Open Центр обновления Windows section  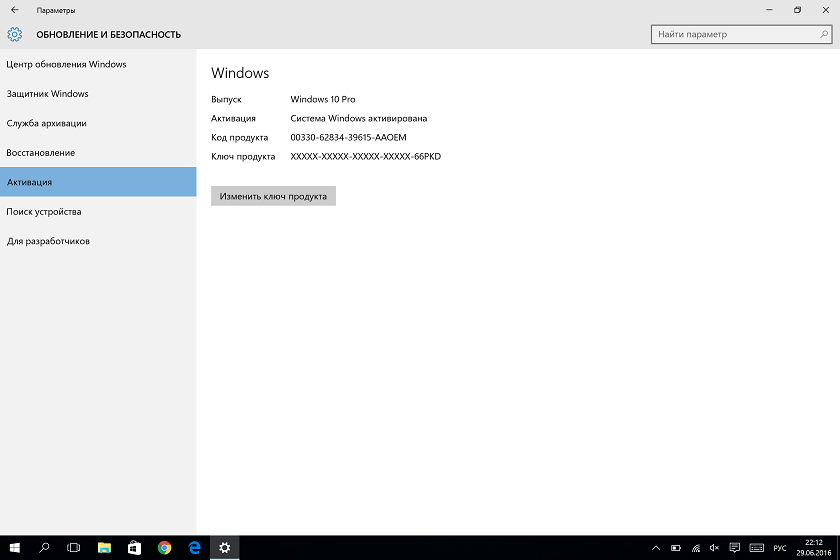coord(98,64)
